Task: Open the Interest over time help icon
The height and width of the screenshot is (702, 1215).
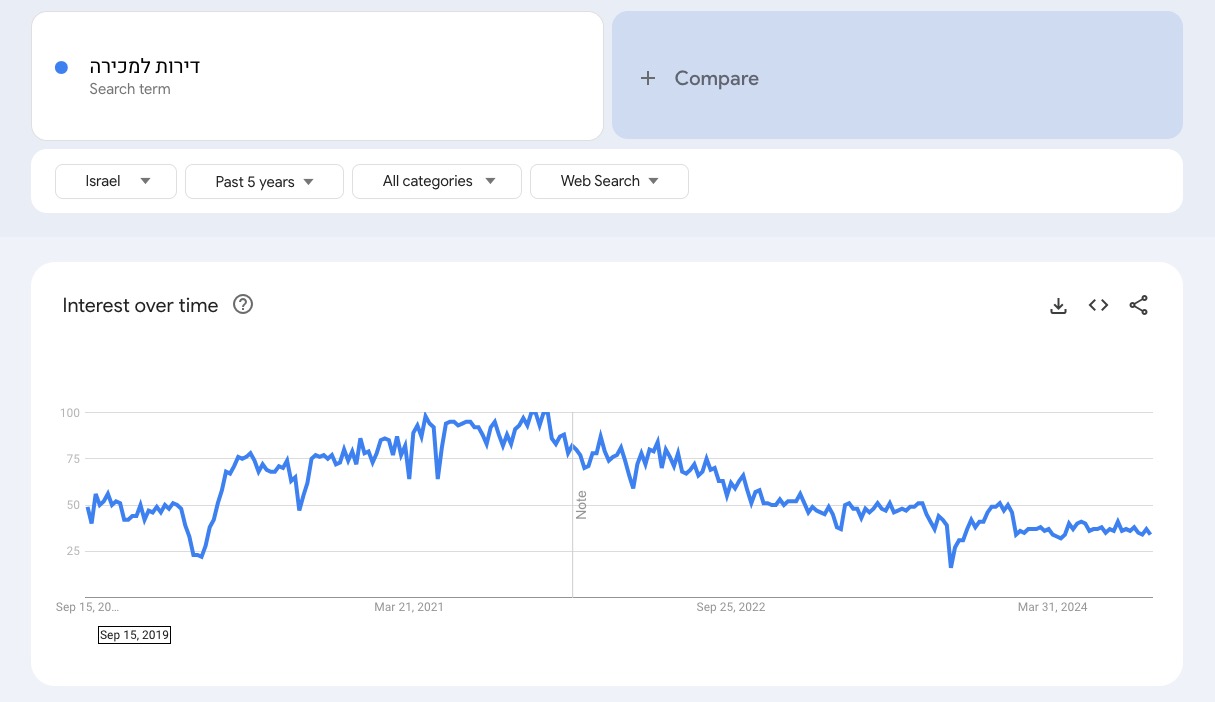Action: coord(242,305)
